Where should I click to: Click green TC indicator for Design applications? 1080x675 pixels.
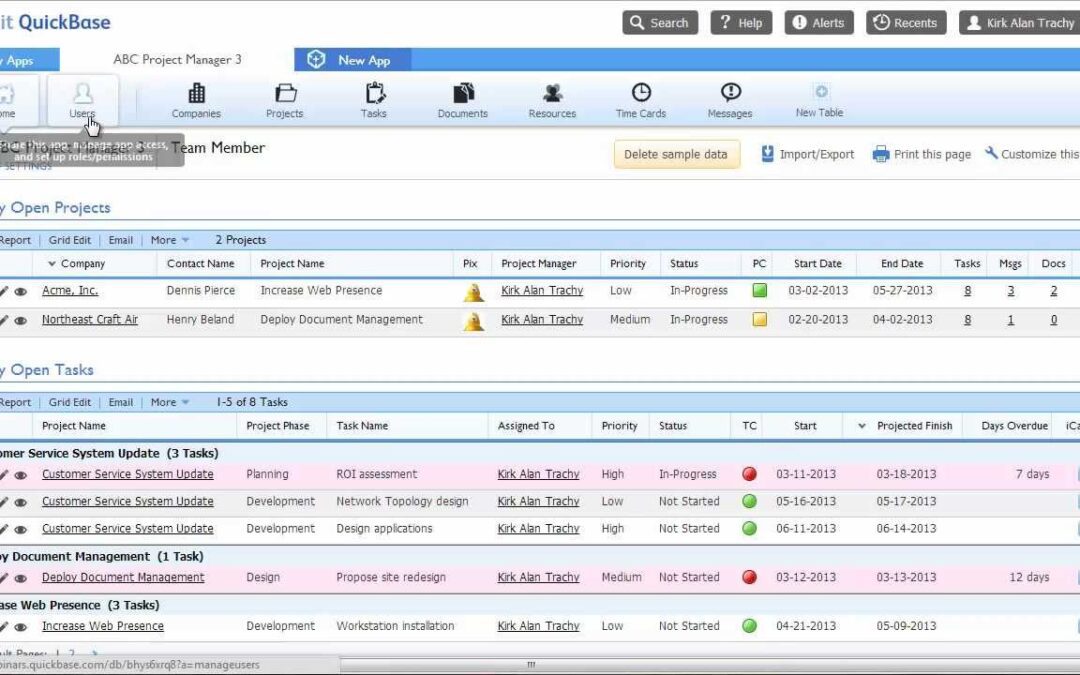tap(749, 528)
